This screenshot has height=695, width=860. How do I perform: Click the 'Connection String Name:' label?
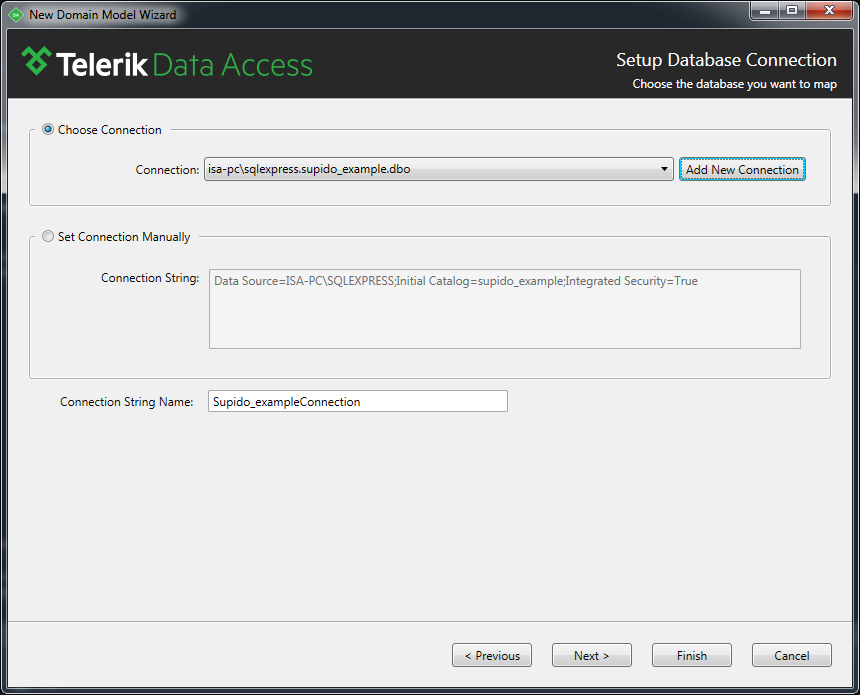pyautogui.click(x=127, y=402)
